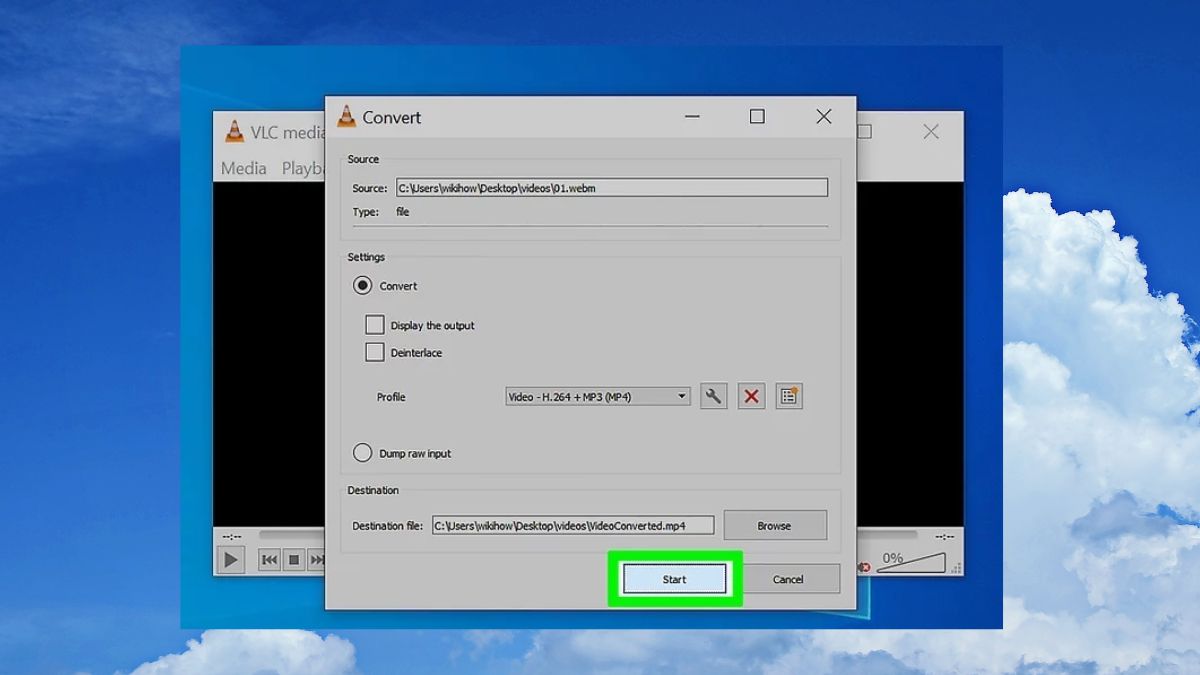Image resolution: width=1200 pixels, height=675 pixels.
Task: Create a new profile via list icon
Action: point(789,396)
